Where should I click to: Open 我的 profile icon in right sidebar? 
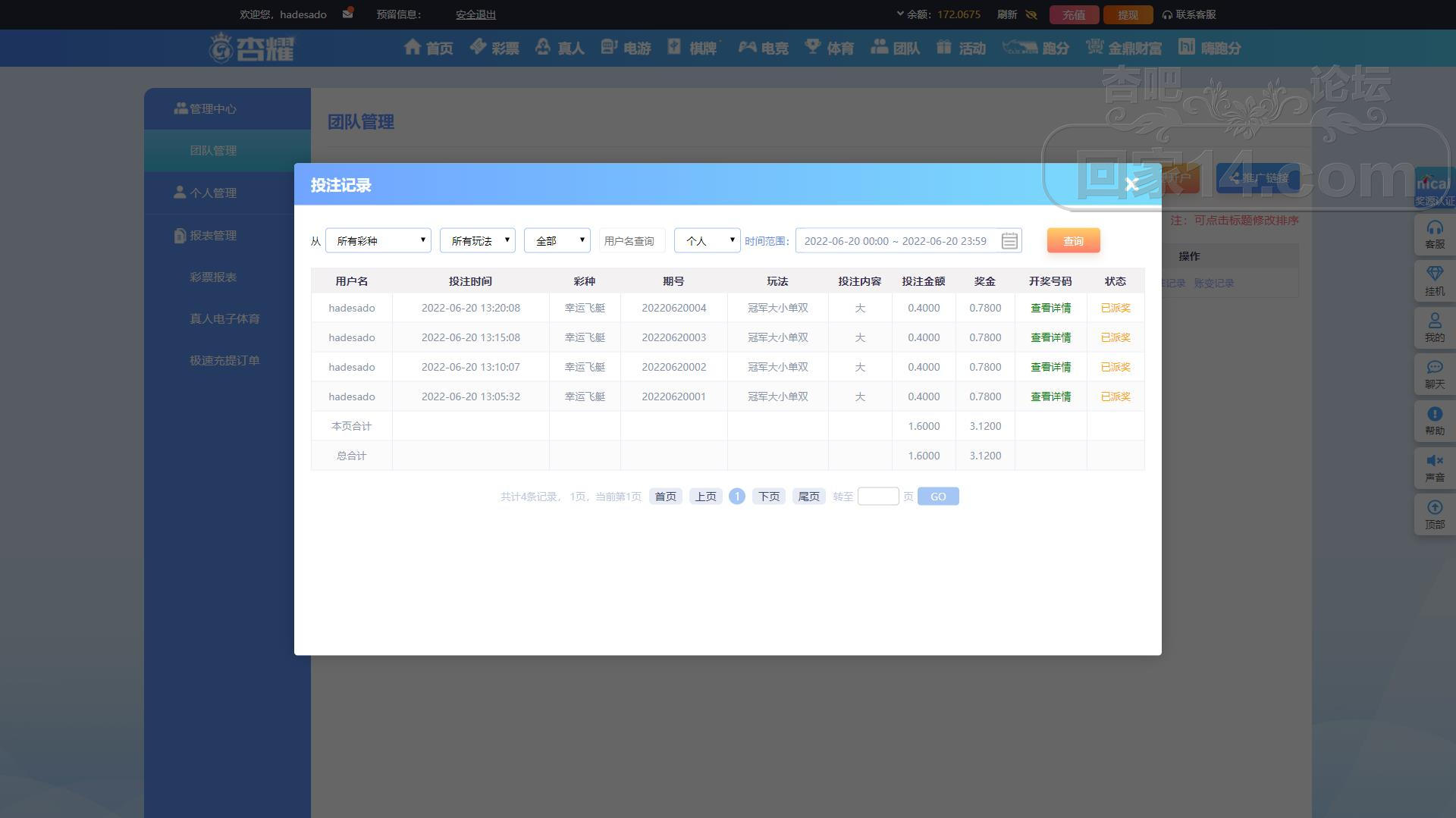(x=1435, y=328)
